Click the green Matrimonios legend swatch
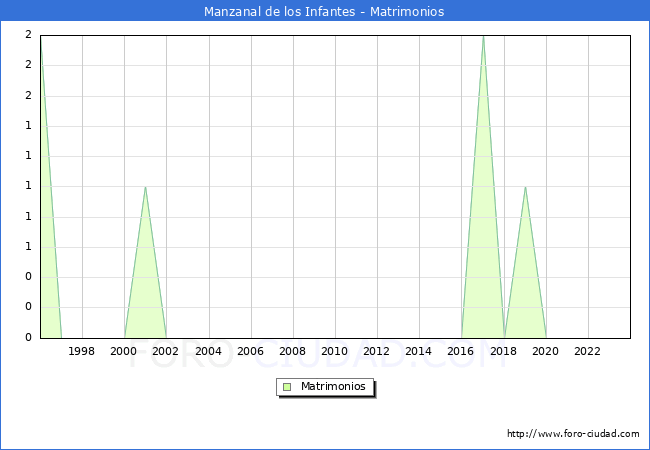The width and height of the screenshot is (650, 450). 287,387
